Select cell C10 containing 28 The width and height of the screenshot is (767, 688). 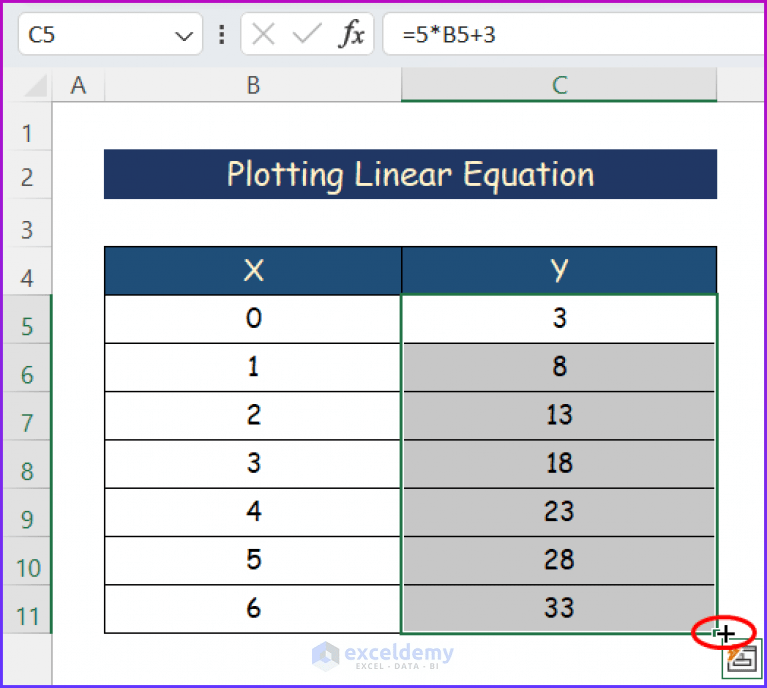coord(559,560)
